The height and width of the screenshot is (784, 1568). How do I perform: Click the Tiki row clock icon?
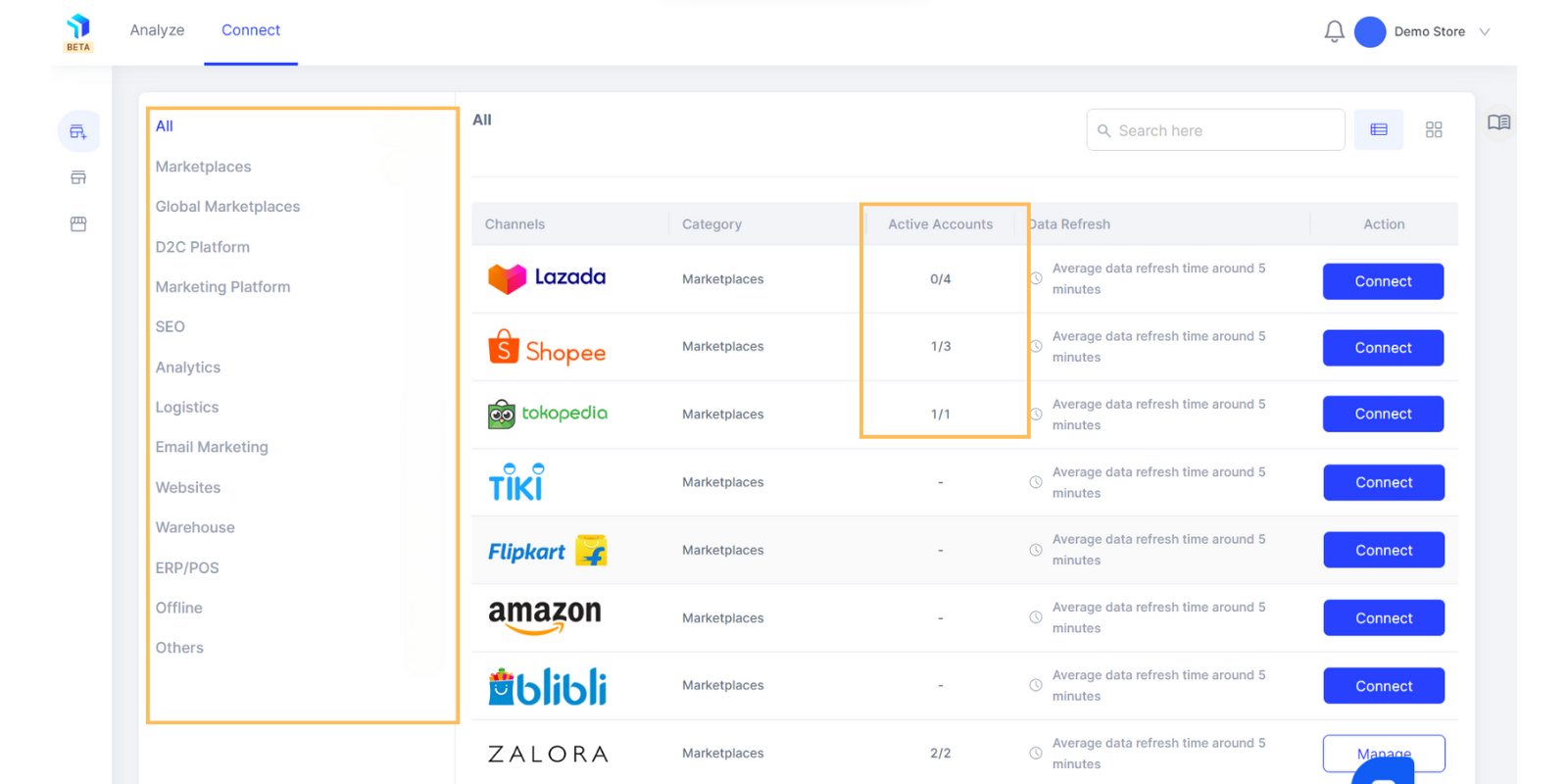1035,482
